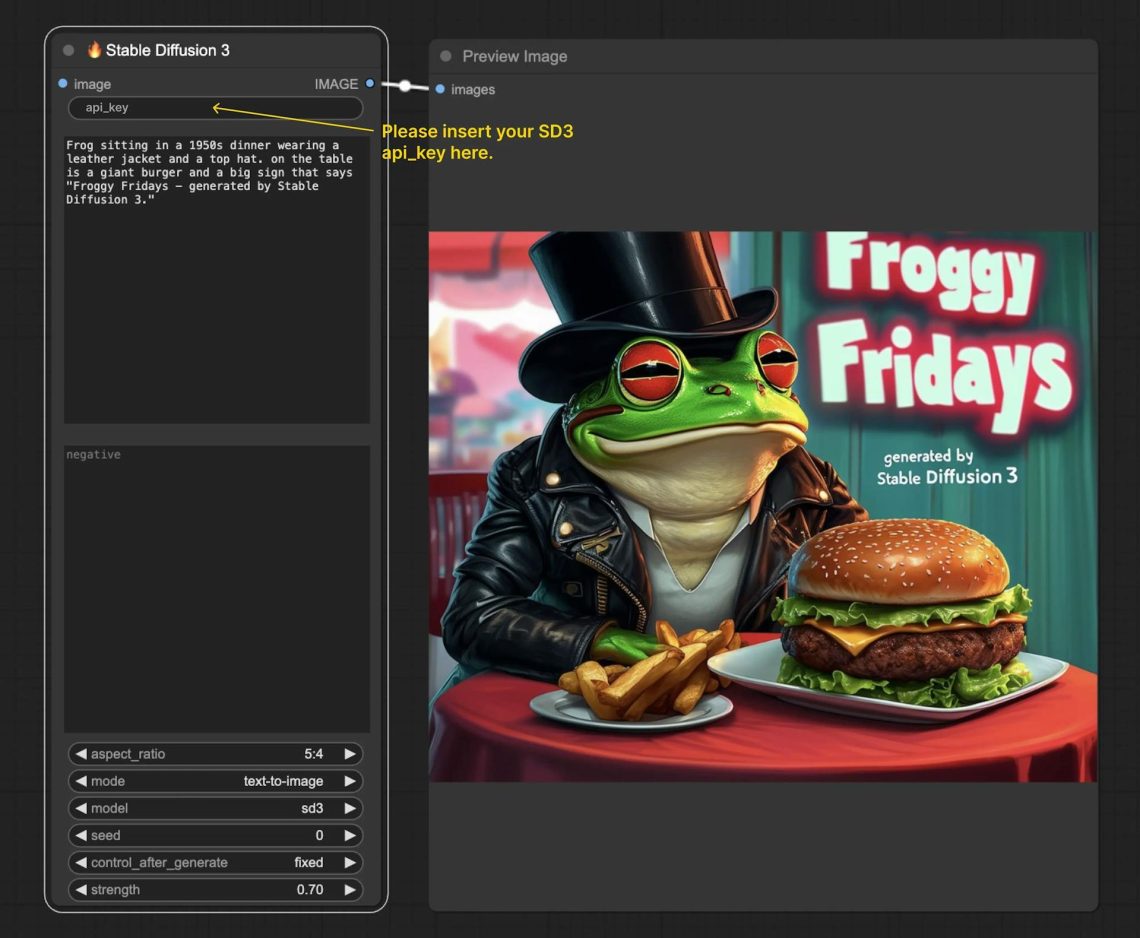The image size is (1140, 938).
Task: Click the api_key input field
Action: [x=215, y=108]
